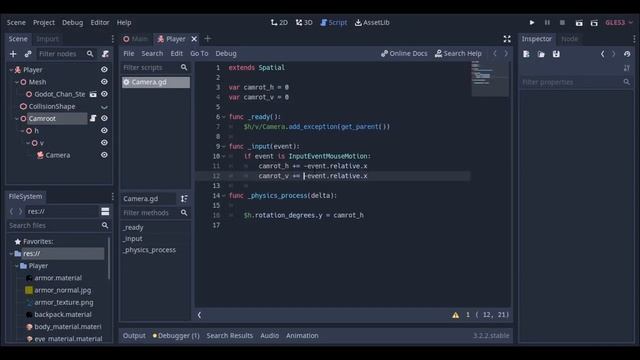Open the Project menu
640x360 pixels.
tap(44, 22)
